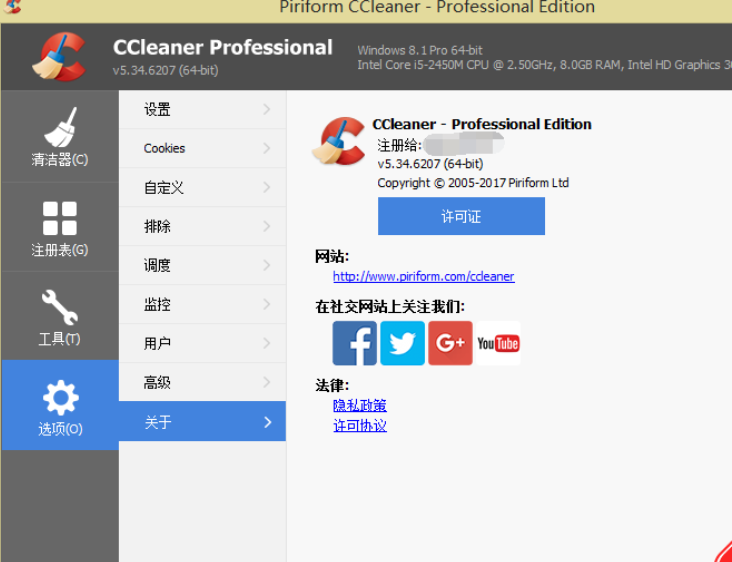This screenshot has height=562, width=732.
Task: Open the 隐私政策 privacy policy link
Action: 360,405
